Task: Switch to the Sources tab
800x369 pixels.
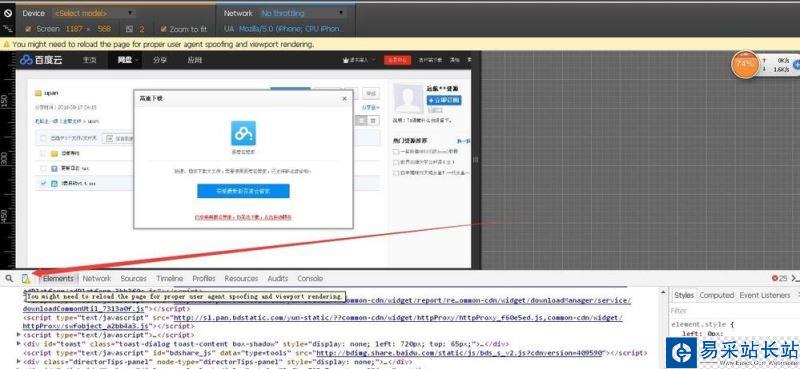Action: click(x=133, y=278)
